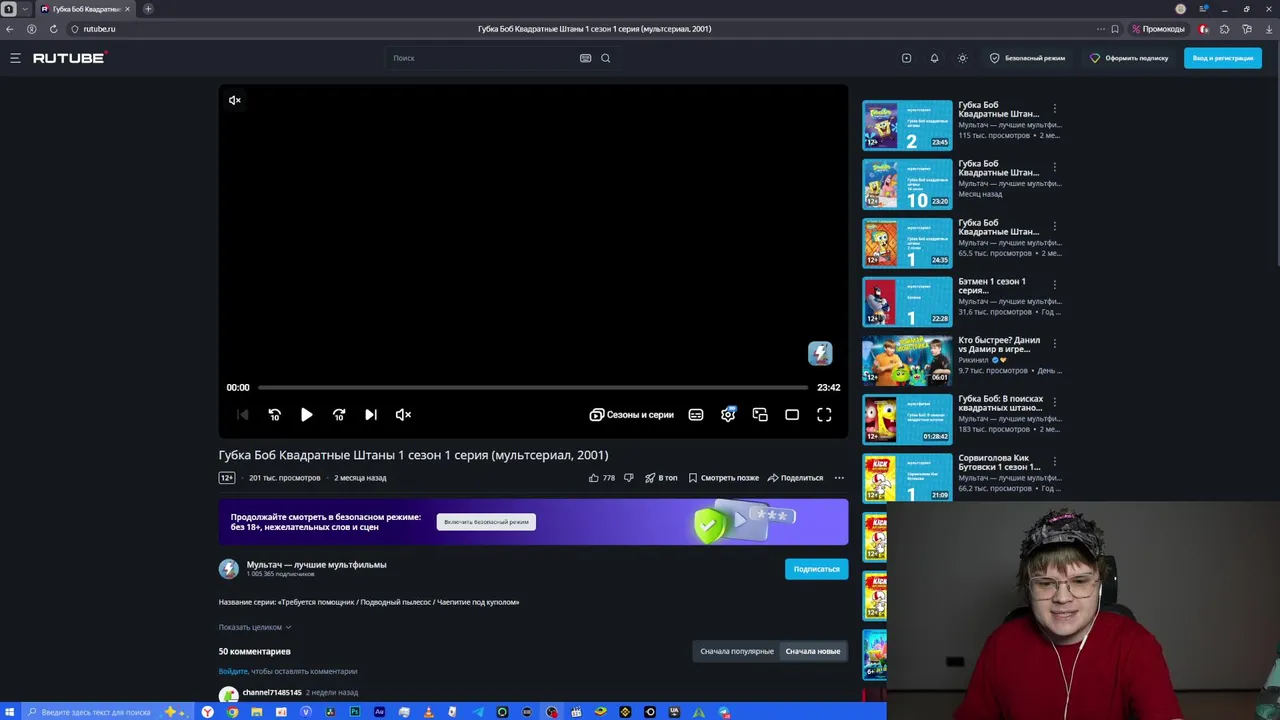Screen dimensions: 1280x720
Task: Open the recommended thumbnail showing episode 10
Action: pos(908,184)
